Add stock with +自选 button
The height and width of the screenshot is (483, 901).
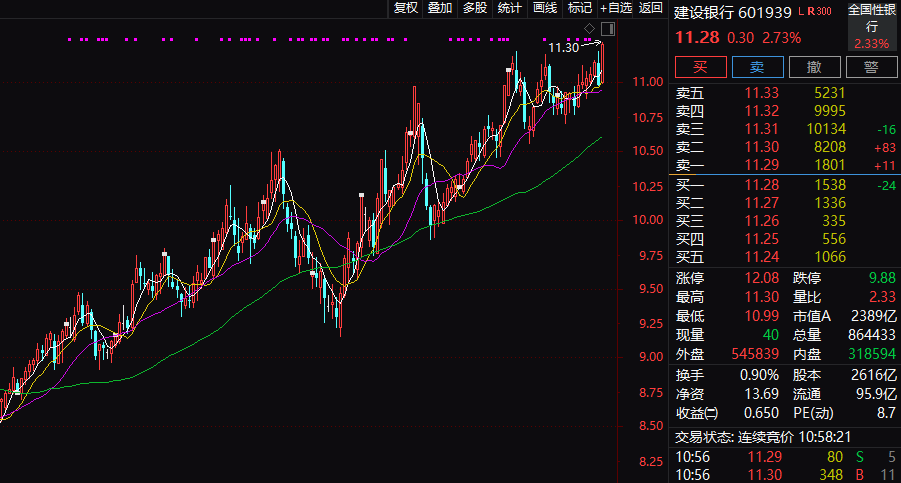pyautogui.click(x=615, y=8)
